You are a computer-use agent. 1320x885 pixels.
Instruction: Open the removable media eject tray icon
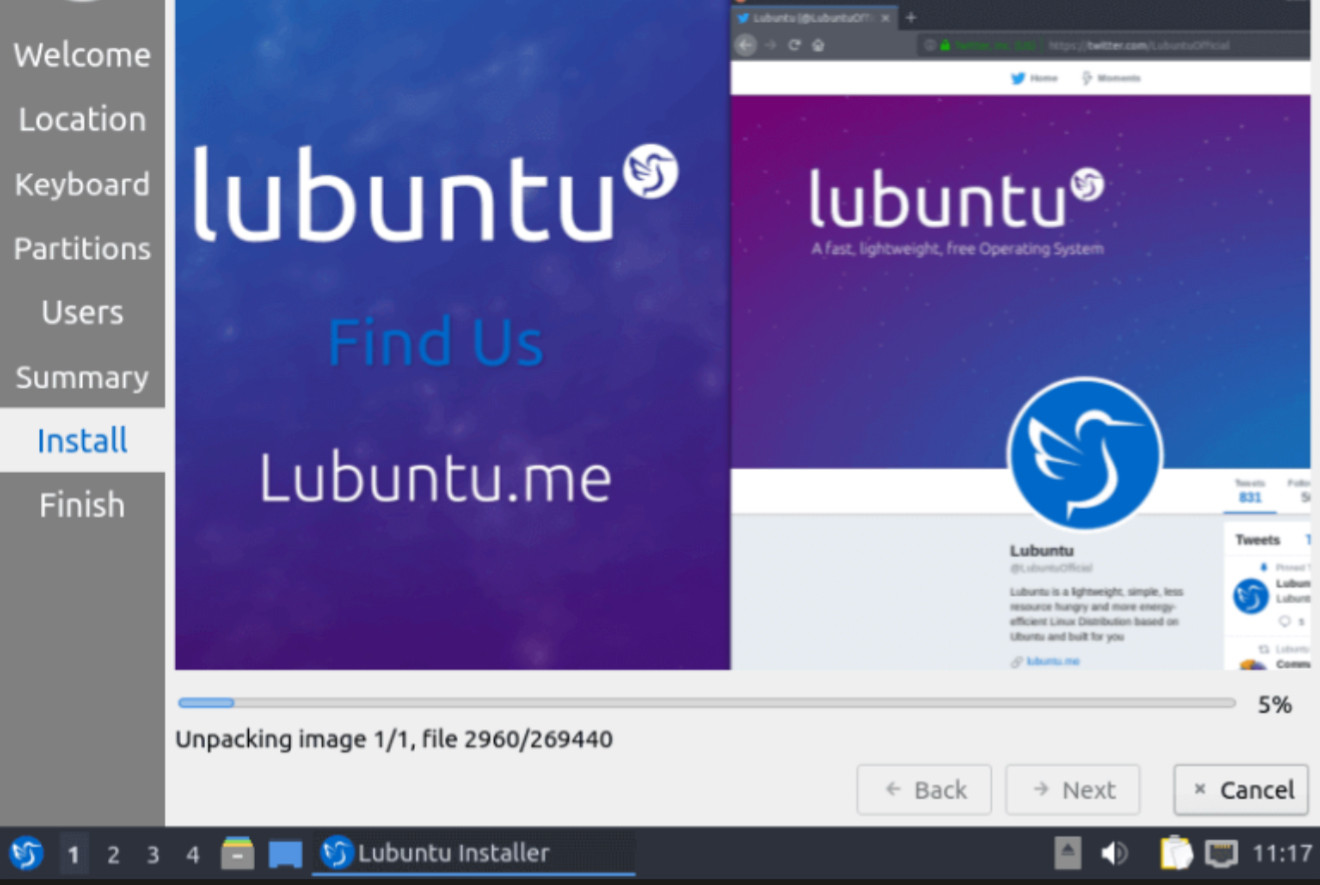1068,853
